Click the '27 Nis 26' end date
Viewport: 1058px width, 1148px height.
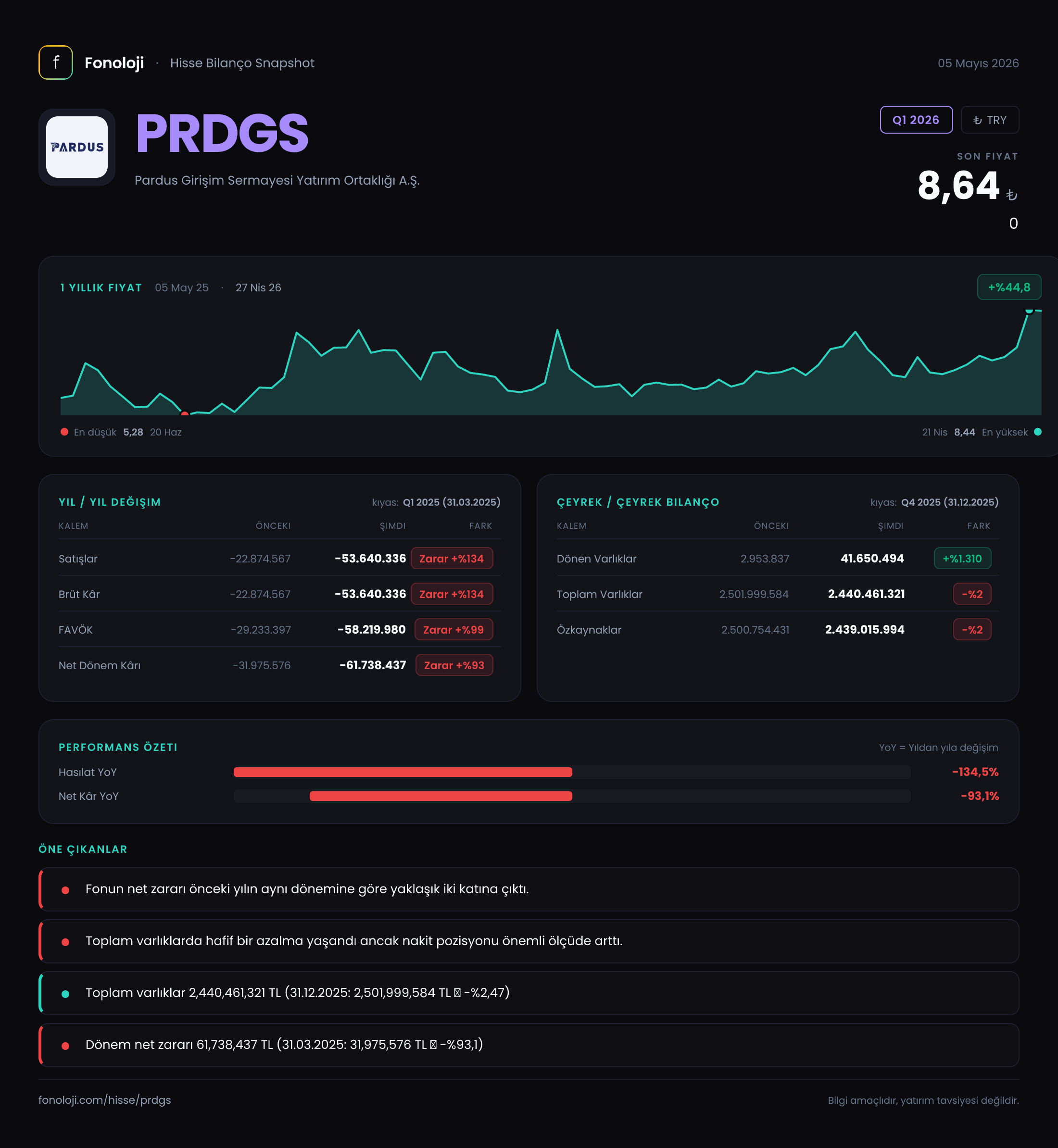click(x=258, y=288)
